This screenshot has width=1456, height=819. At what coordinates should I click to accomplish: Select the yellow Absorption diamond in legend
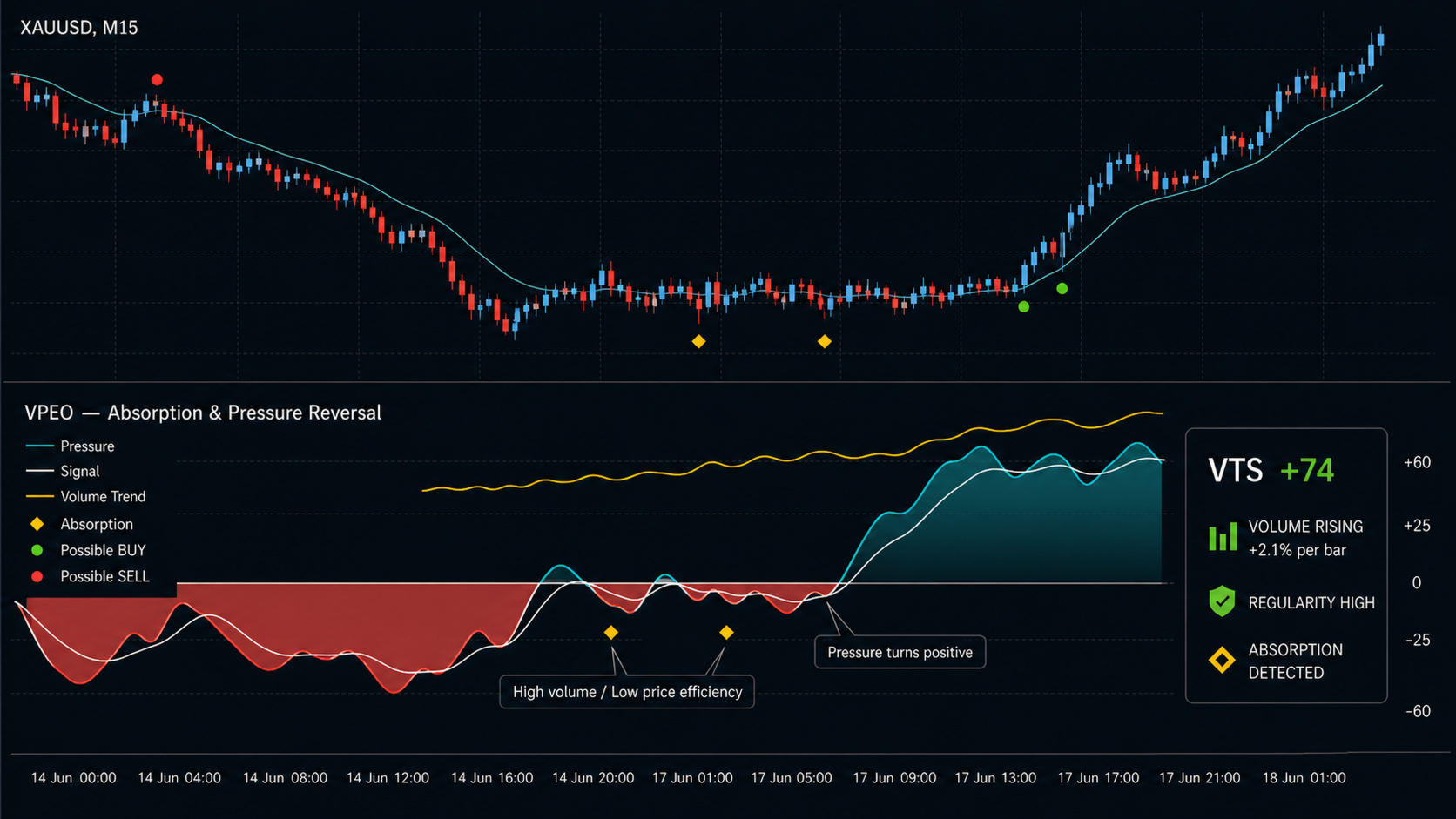pos(37,524)
